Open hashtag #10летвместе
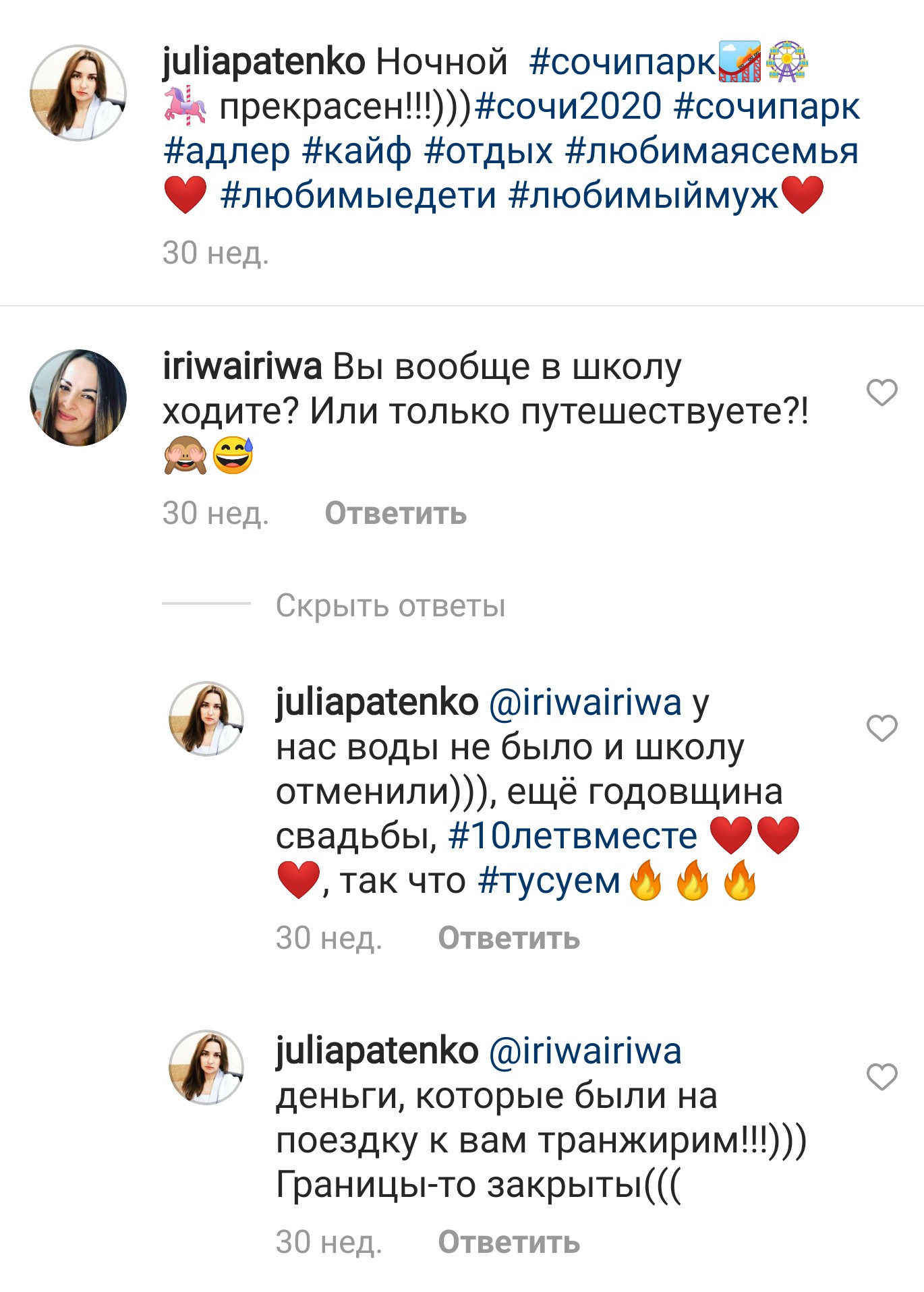The width and height of the screenshot is (924, 1292). click(x=573, y=836)
